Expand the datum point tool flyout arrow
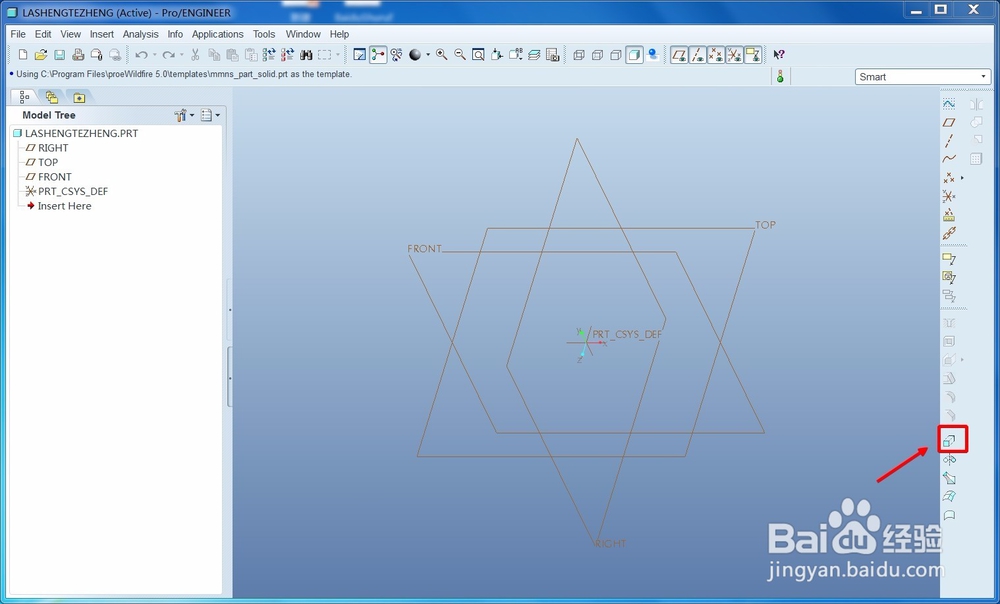This screenshot has height=604, width=1000. point(962,178)
